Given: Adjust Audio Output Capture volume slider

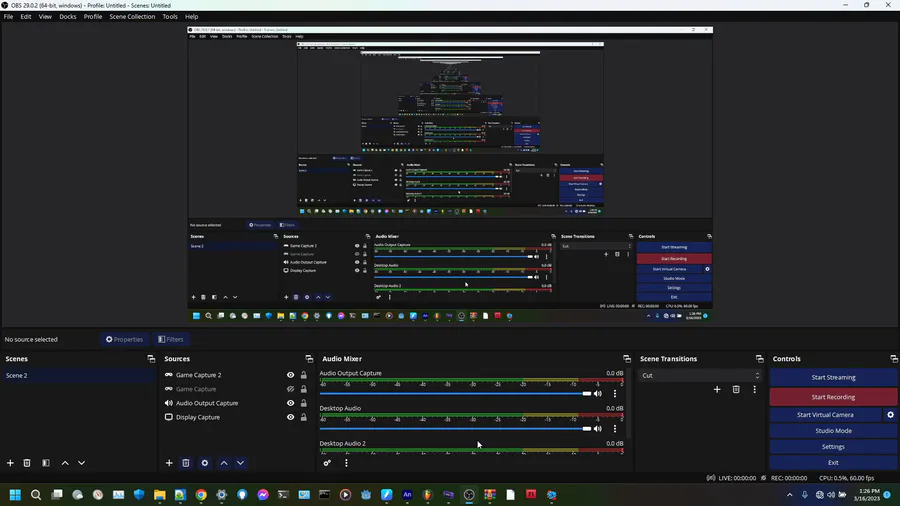Looking at the screenshot, I should [x=455, y=394].
